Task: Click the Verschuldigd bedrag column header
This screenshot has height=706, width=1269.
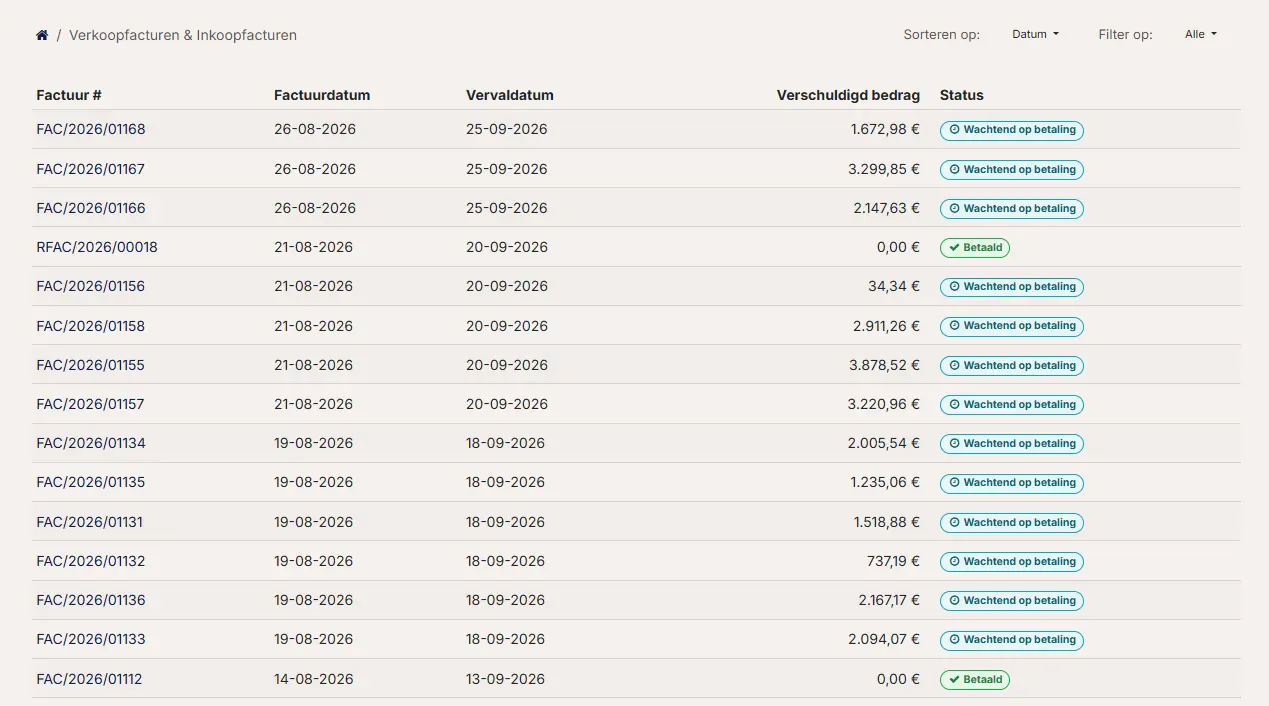Action: pyautogui.click(x=848, y=96)
